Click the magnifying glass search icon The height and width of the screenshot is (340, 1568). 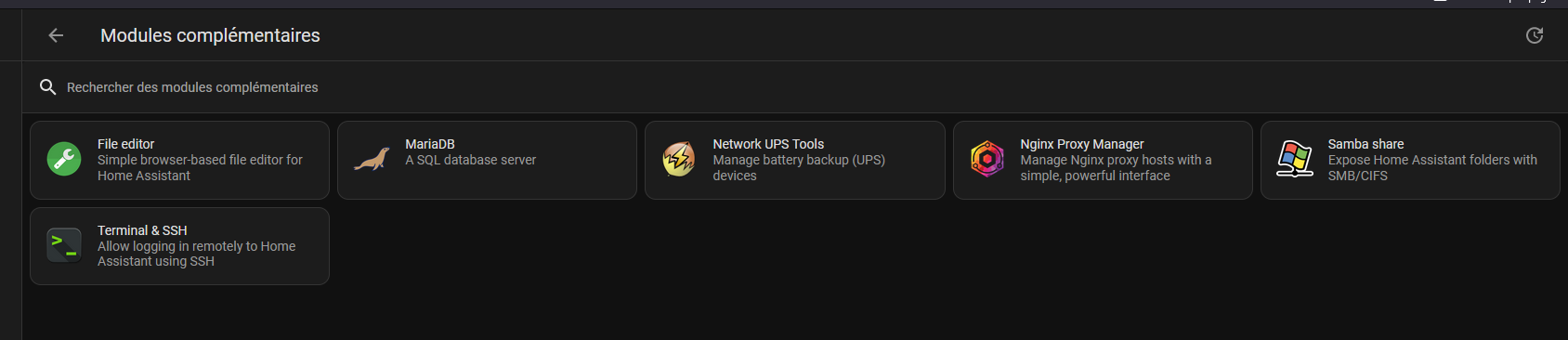point(47,86)
